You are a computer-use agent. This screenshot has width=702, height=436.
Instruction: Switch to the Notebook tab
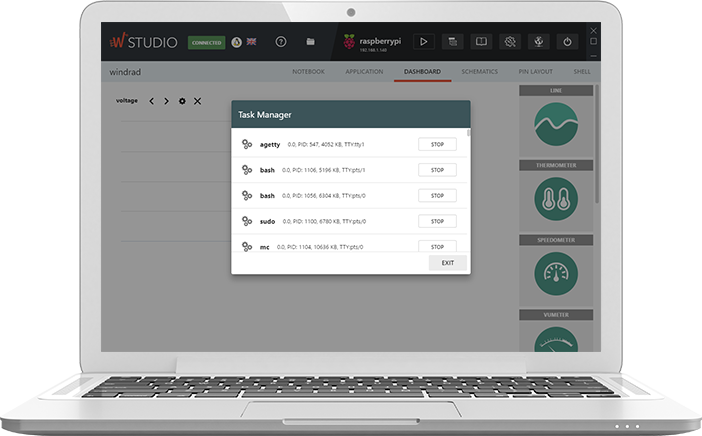tap(308, 72)
